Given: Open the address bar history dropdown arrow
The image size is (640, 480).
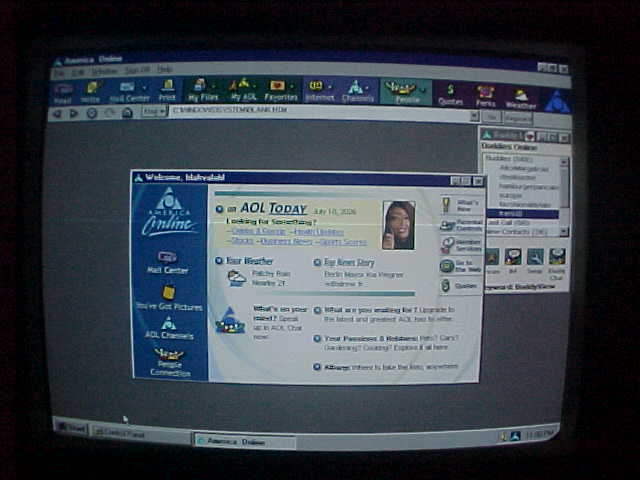Looking at the screenshot, I should (x=474, y=116).
